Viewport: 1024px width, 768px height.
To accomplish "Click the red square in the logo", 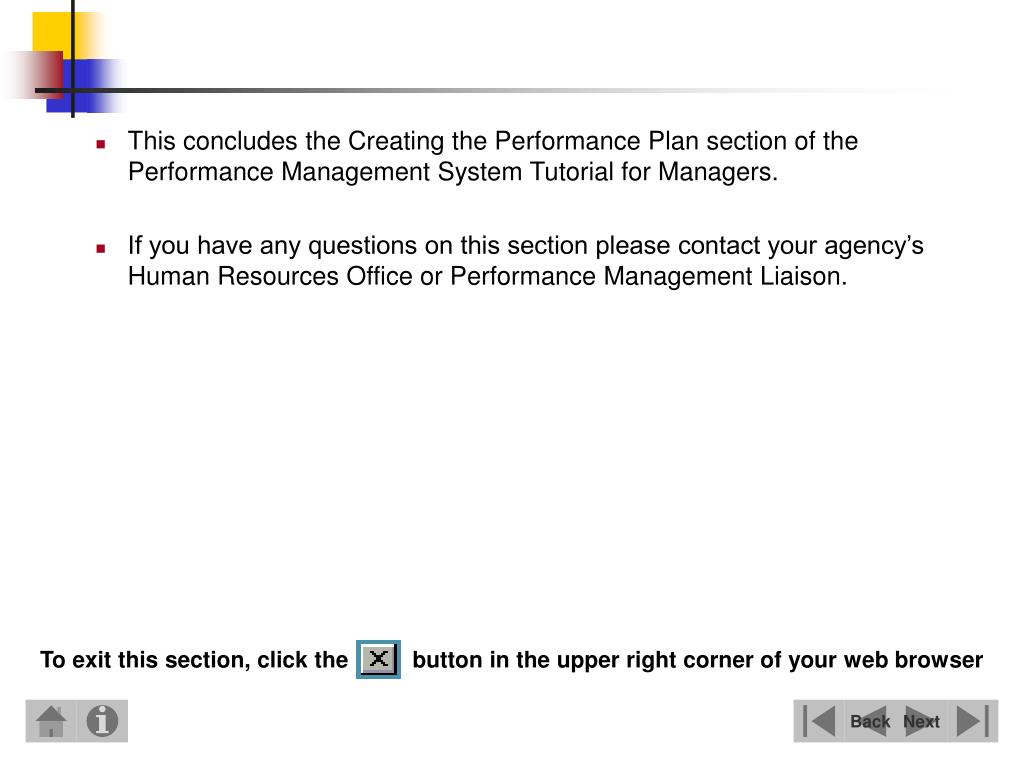I will (39, 74).
